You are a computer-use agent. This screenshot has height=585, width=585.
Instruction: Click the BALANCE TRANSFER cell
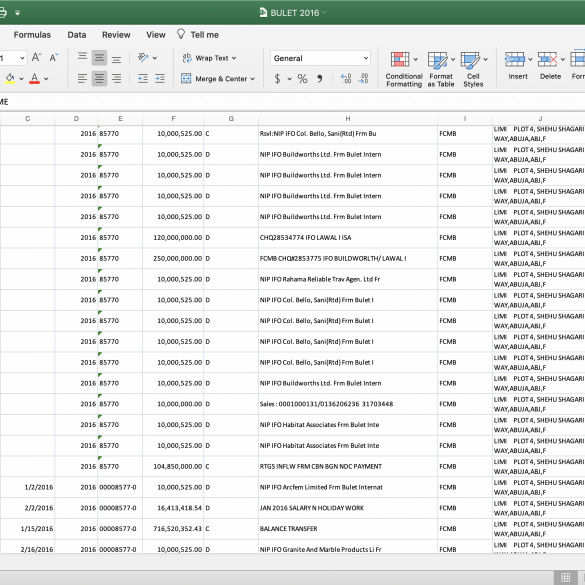348,529
